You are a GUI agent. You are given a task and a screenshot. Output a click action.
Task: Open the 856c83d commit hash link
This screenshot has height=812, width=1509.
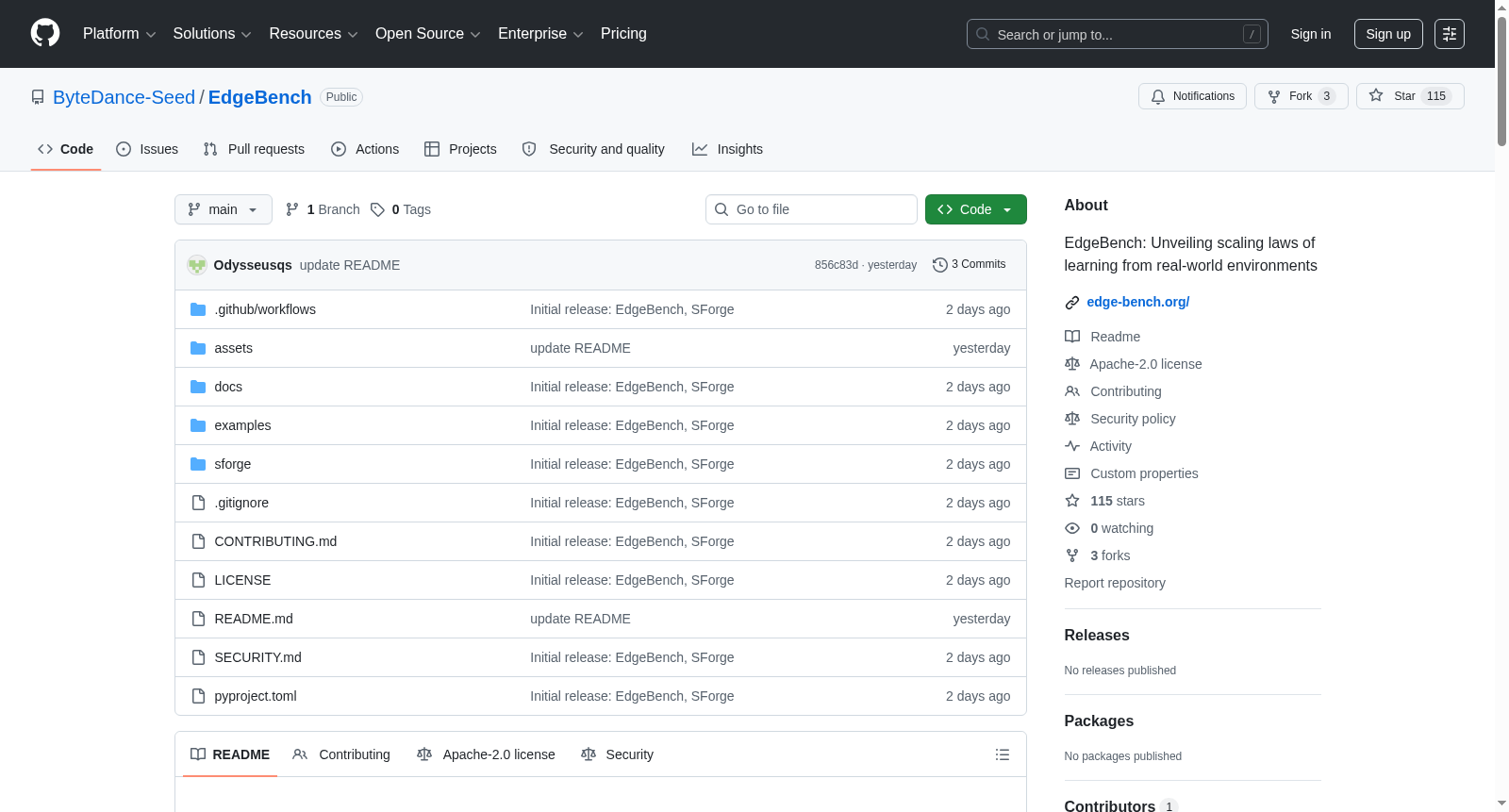pos(837,265)
